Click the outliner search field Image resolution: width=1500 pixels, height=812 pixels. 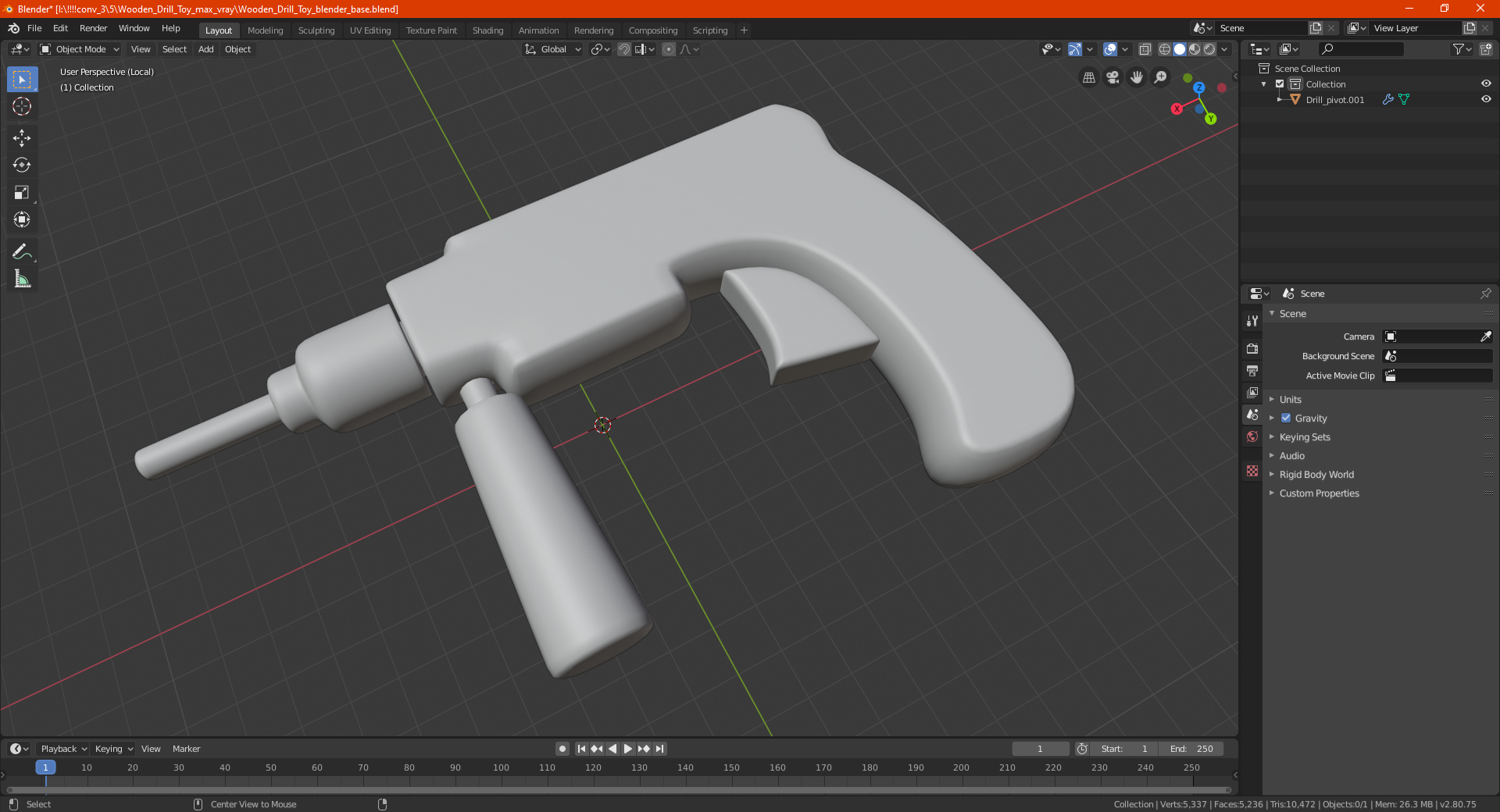pyautogui.click(x=1360, y=49)
